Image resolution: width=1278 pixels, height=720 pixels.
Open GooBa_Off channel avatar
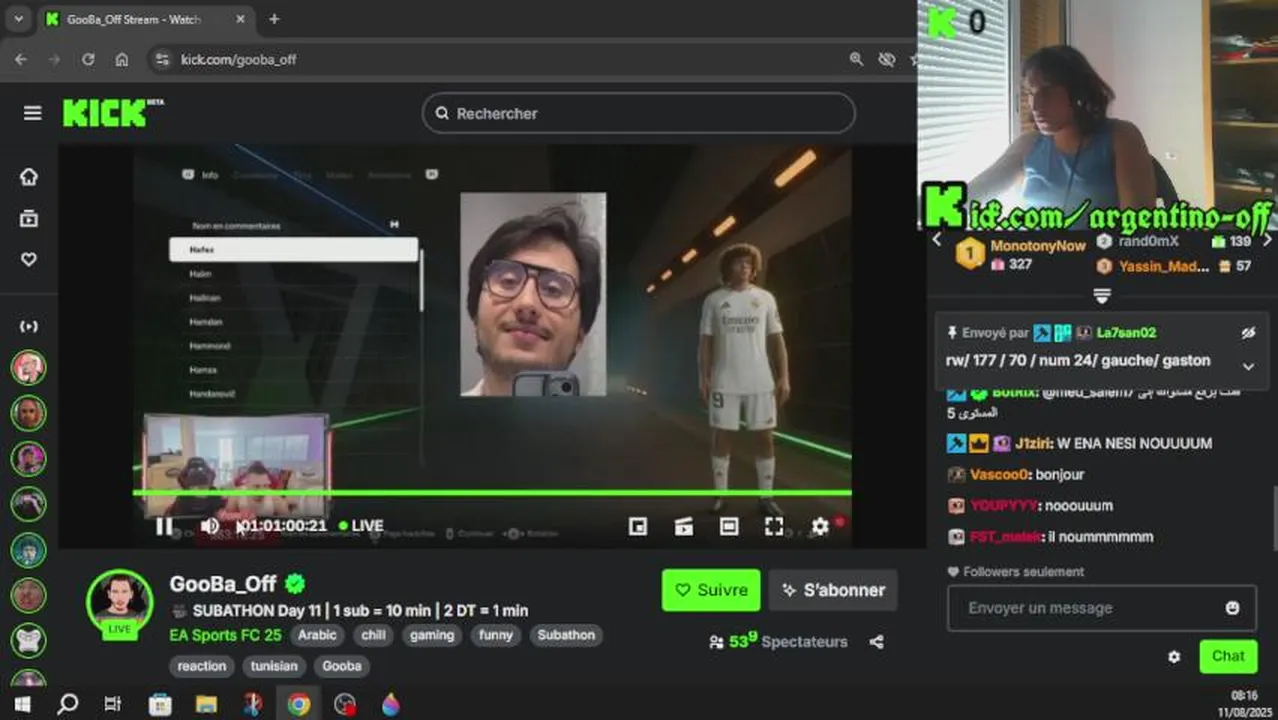point(120,601)
